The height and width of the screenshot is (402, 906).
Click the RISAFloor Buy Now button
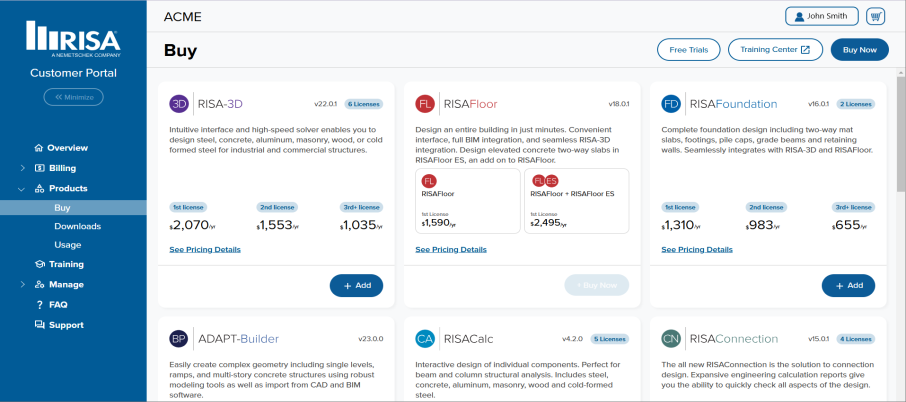point(596,285)
